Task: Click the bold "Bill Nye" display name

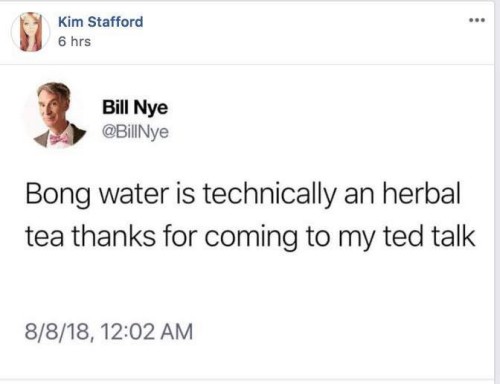Action: (135, 108)
